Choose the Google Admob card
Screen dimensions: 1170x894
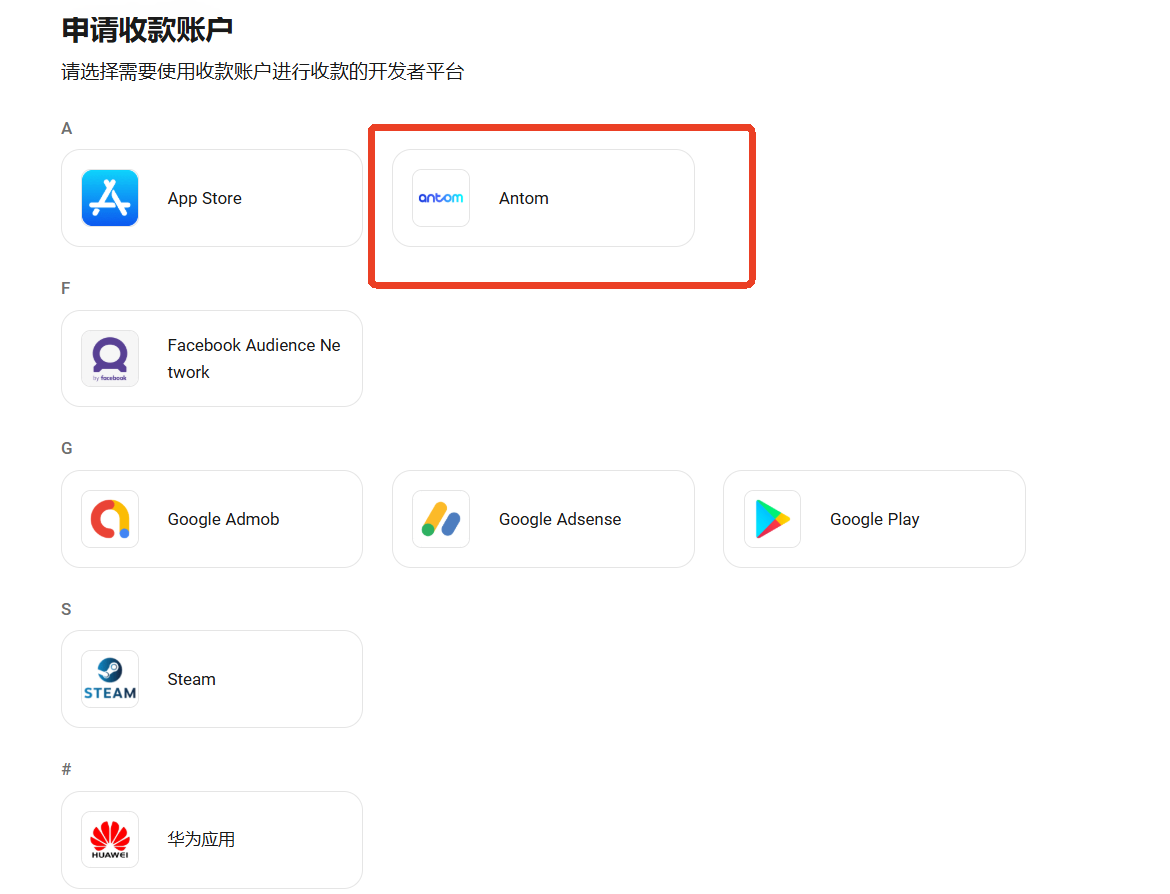pyautogui.click(x=212, y=519)
